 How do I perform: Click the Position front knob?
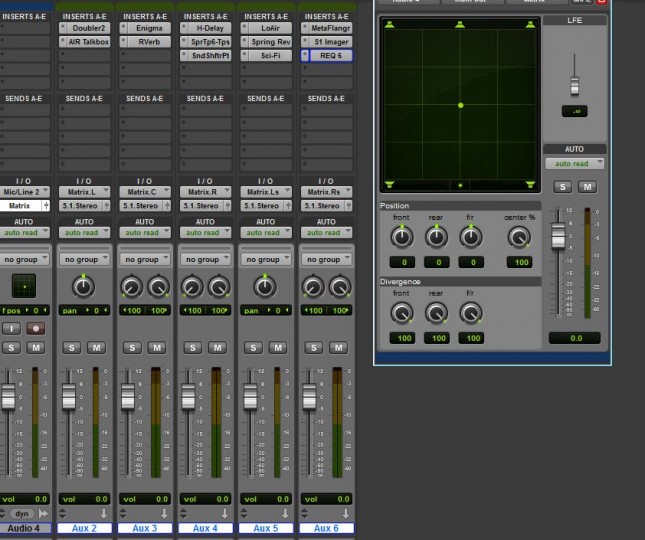point(401,237)
